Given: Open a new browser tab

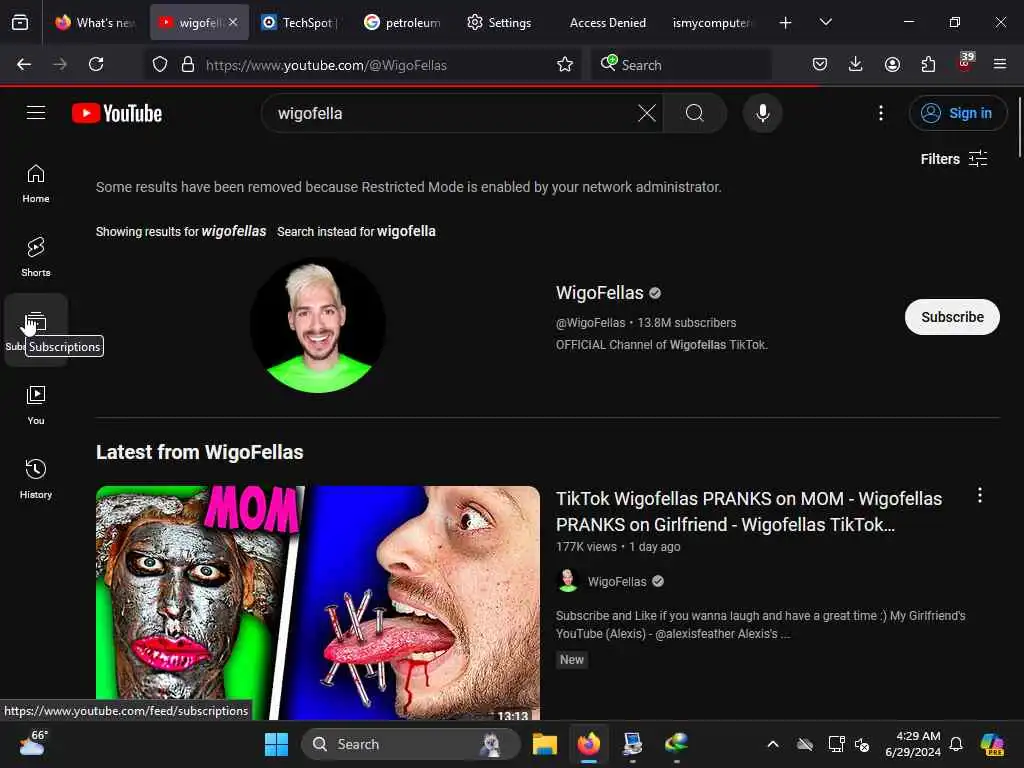Looking at the screenshot, I should [786, 23].
